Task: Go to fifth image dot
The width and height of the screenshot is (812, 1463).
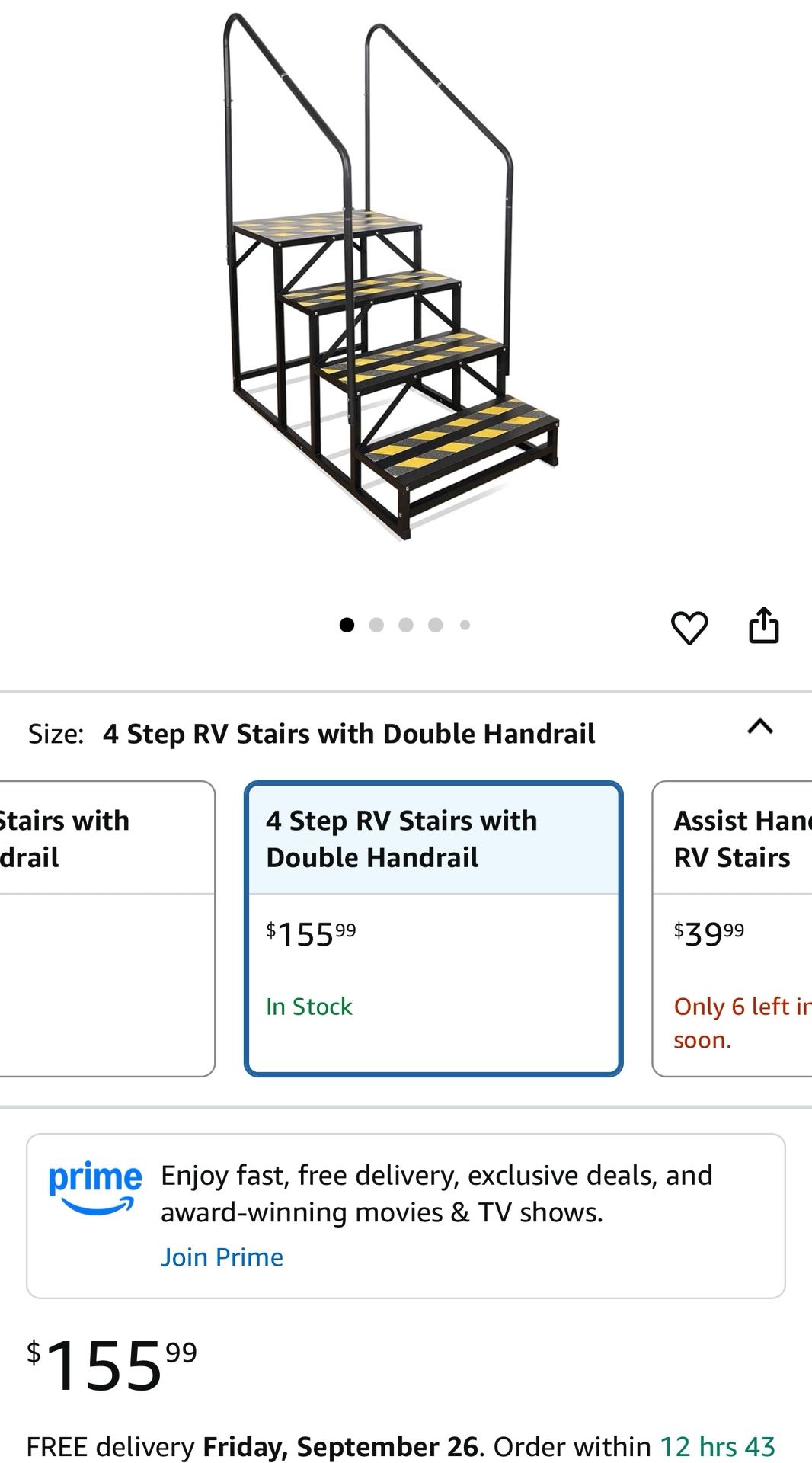Action: (x=465, y=626)
